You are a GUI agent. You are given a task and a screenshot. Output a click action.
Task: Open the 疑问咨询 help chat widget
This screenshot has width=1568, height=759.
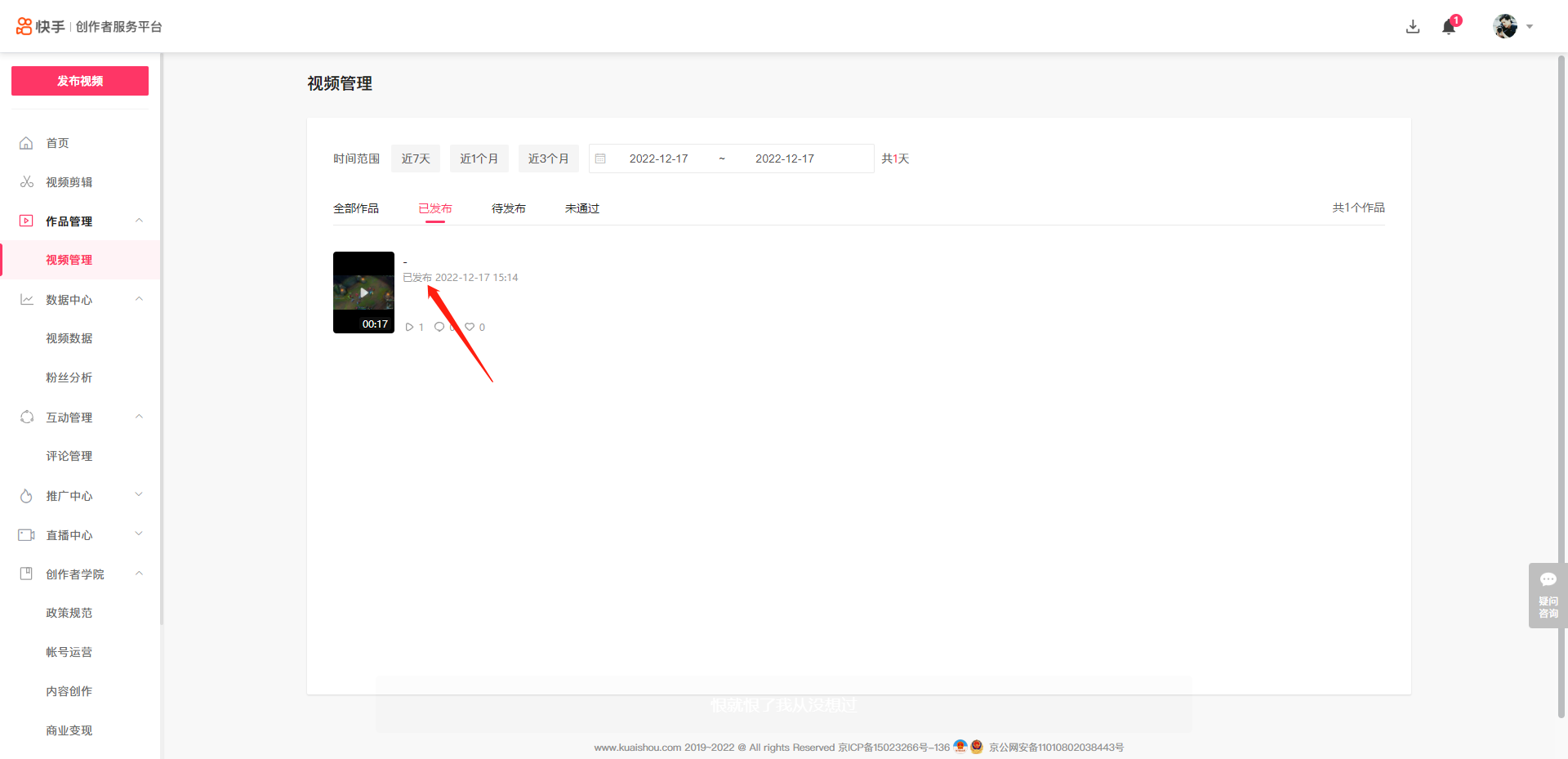(1548, 596)
